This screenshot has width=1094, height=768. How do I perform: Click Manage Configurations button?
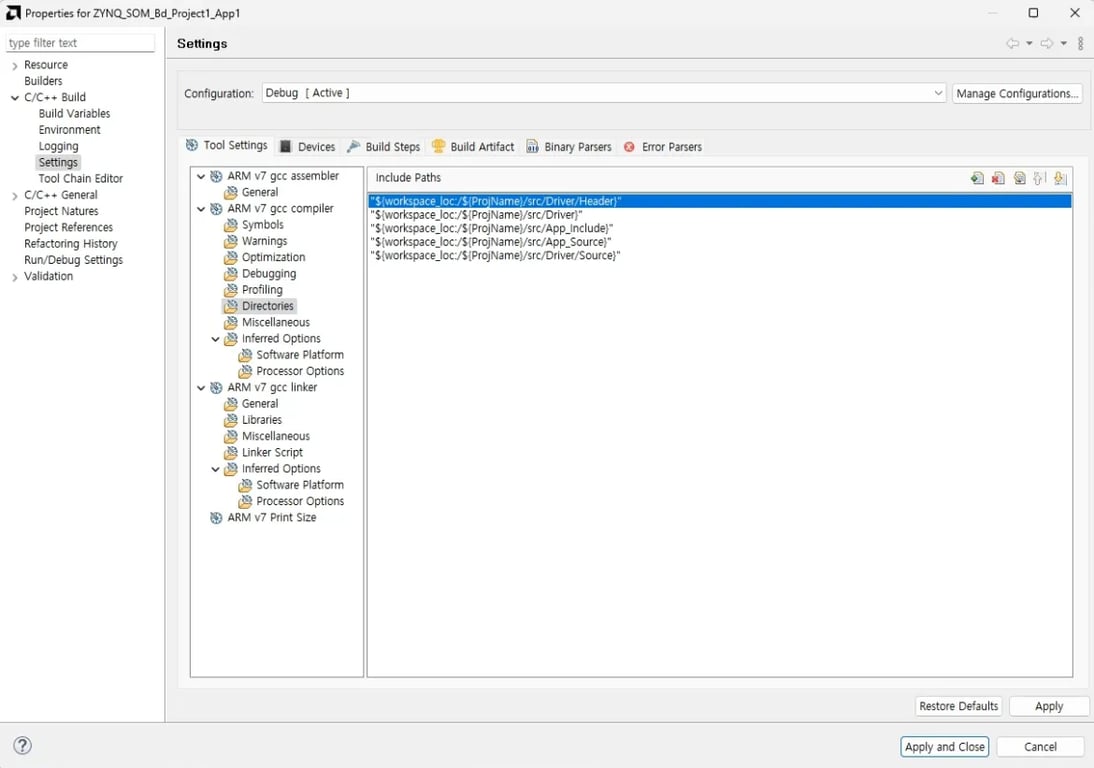click(x=1017, y=93)
